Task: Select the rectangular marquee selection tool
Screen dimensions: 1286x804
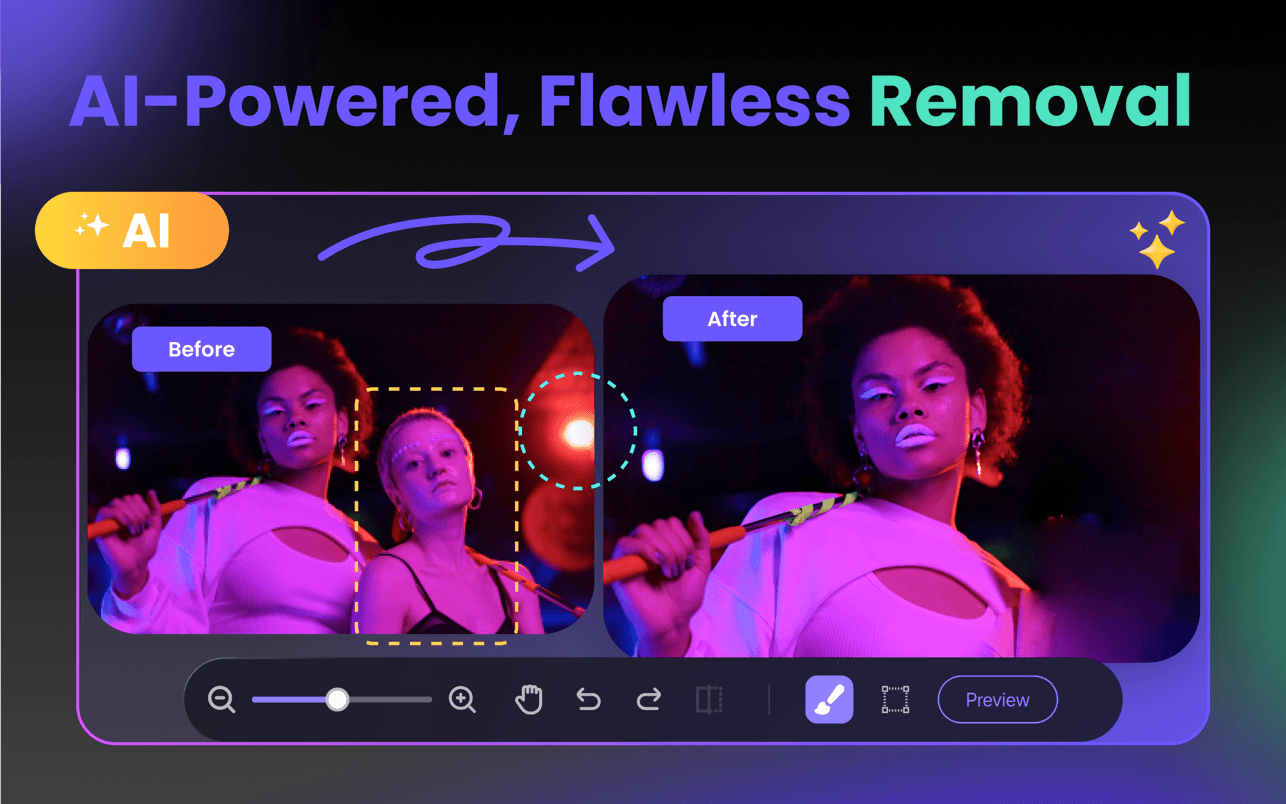Action: click(895, 699)
